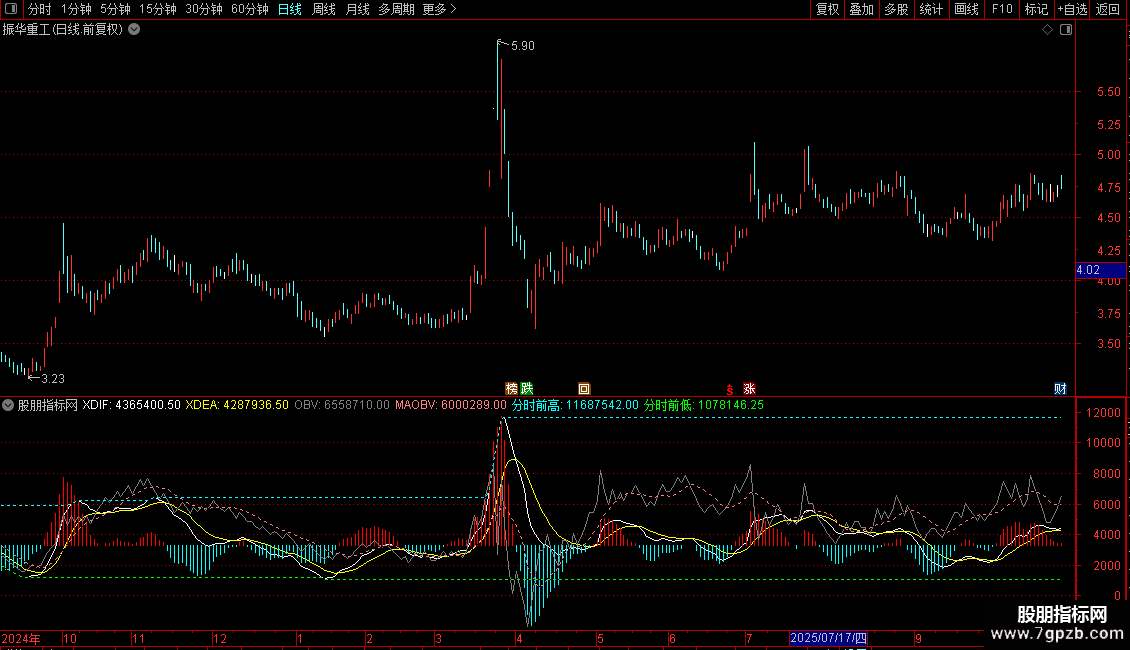Click the +自选 add to watchlist button
1130x650 pixels.
pos(1071,9)
